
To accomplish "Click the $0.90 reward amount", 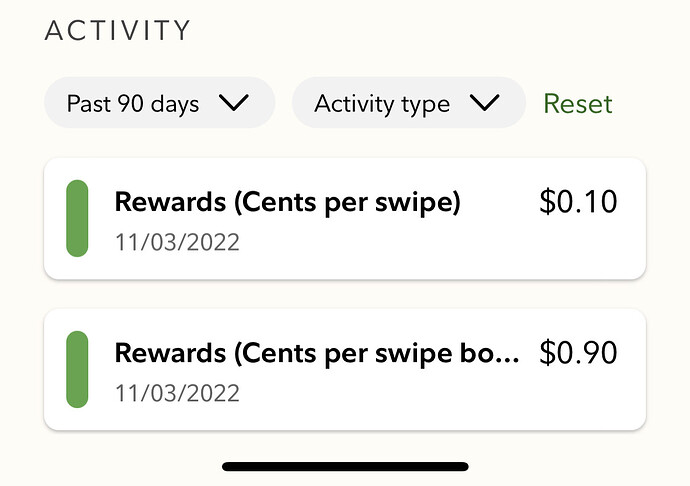I will pyautogui.click(x=578, y=352).
